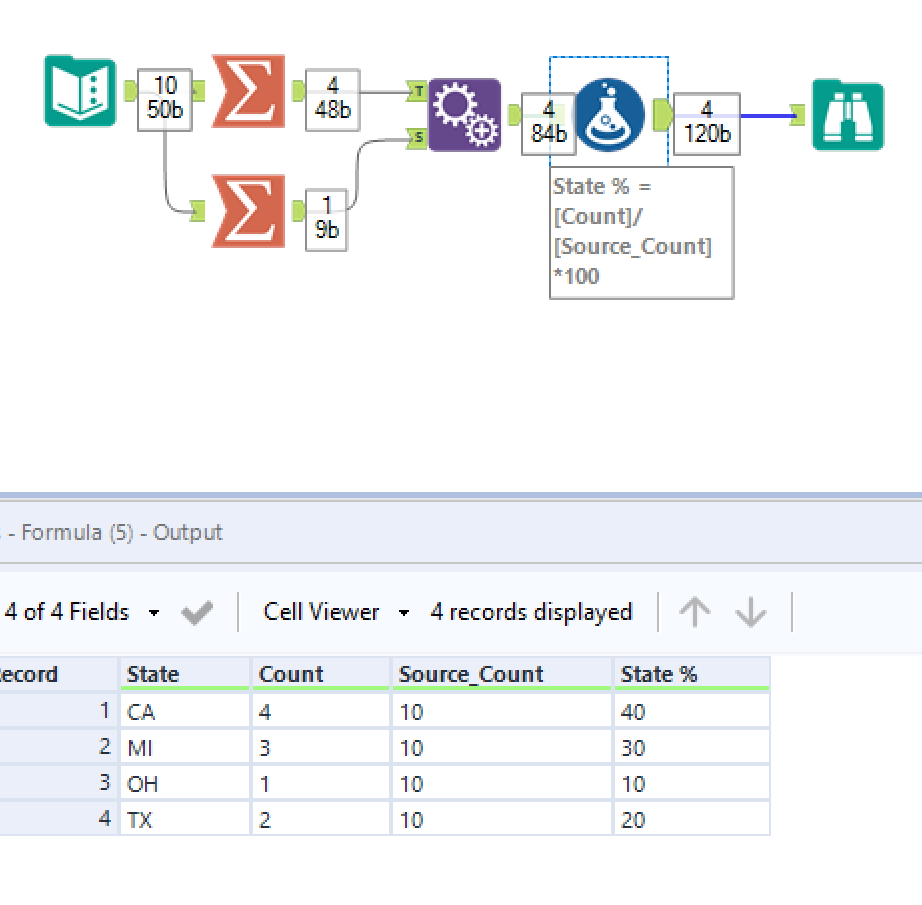Click the down arrow record navigation button
922x905 pixels.
(750, 612)
